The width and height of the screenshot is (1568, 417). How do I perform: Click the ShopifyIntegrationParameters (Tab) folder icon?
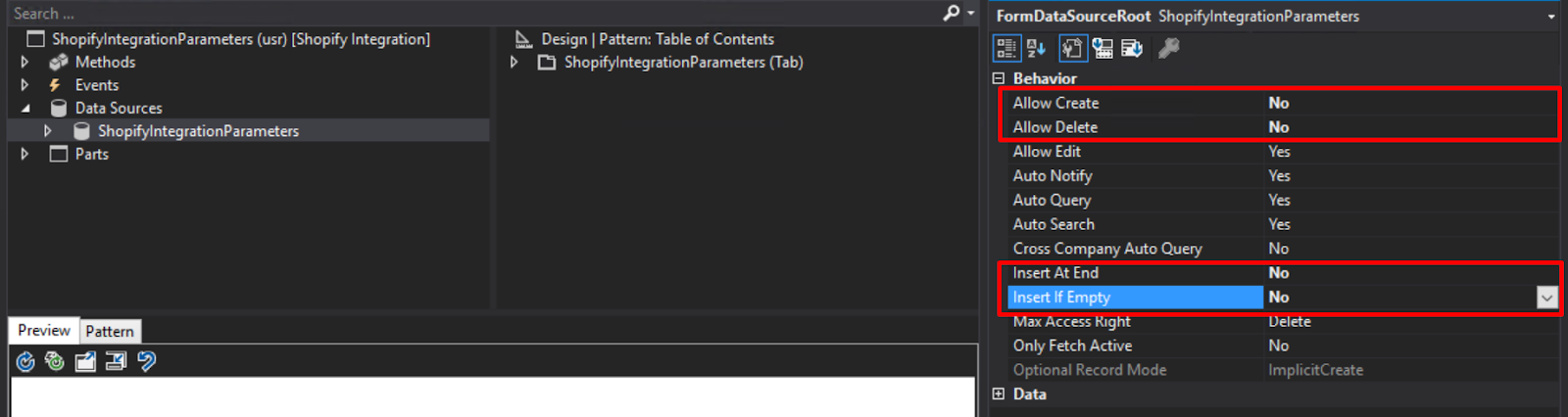547,62
